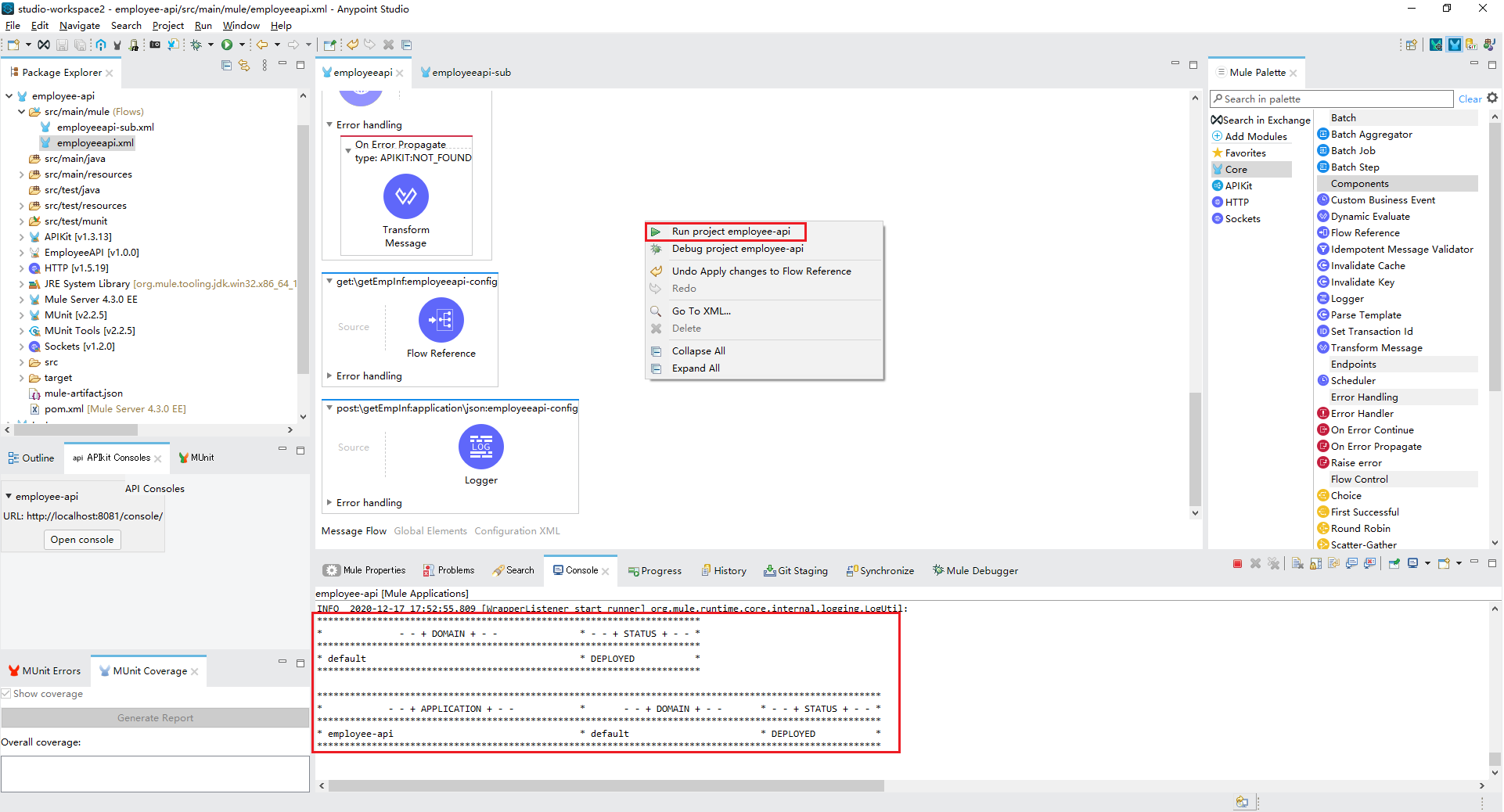
Task: Toggle Link with Editor in Package Explorer
Action: tap(244, 66)
